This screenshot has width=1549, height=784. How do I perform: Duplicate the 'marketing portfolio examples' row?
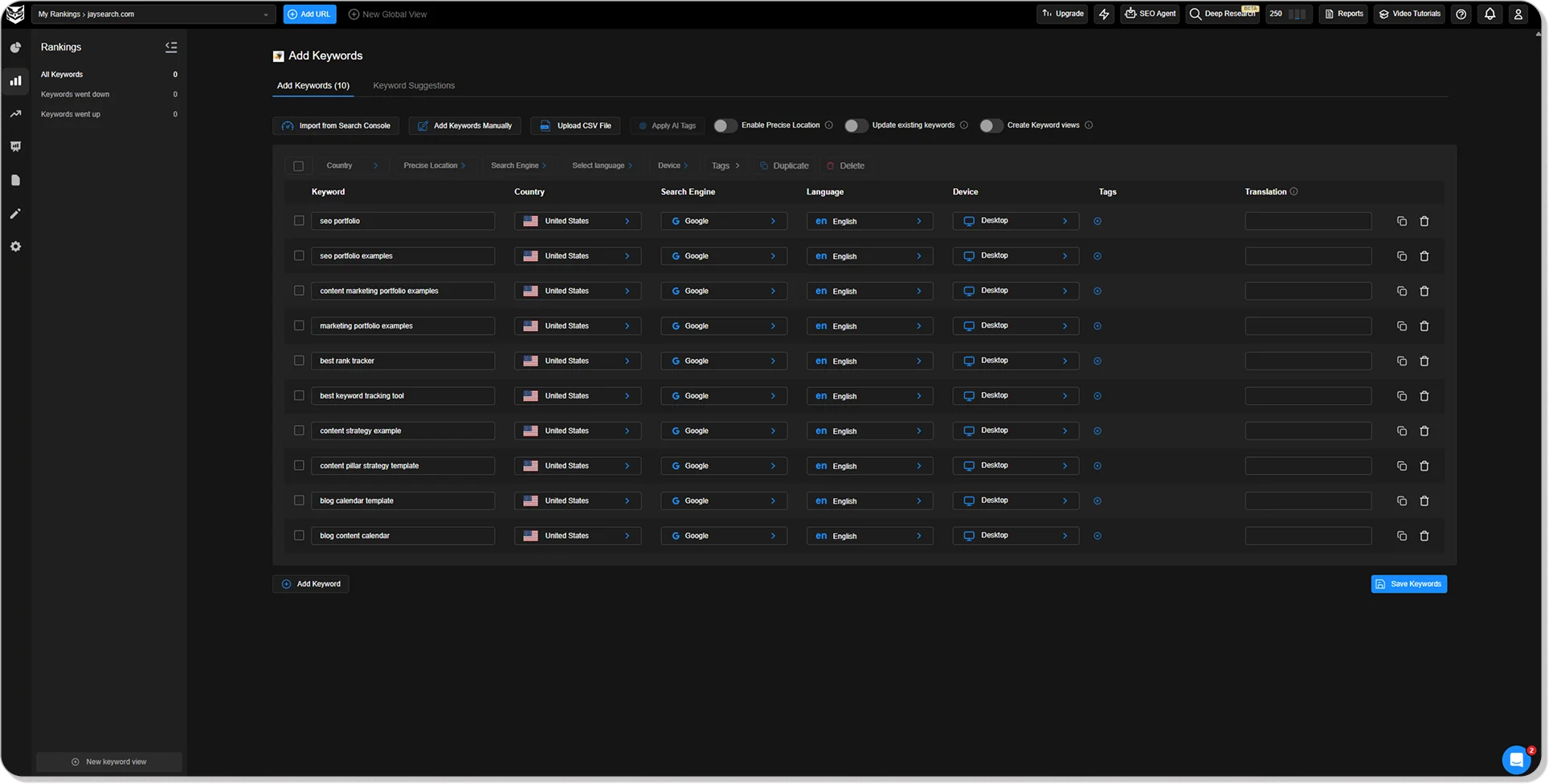click(1402, 326)
